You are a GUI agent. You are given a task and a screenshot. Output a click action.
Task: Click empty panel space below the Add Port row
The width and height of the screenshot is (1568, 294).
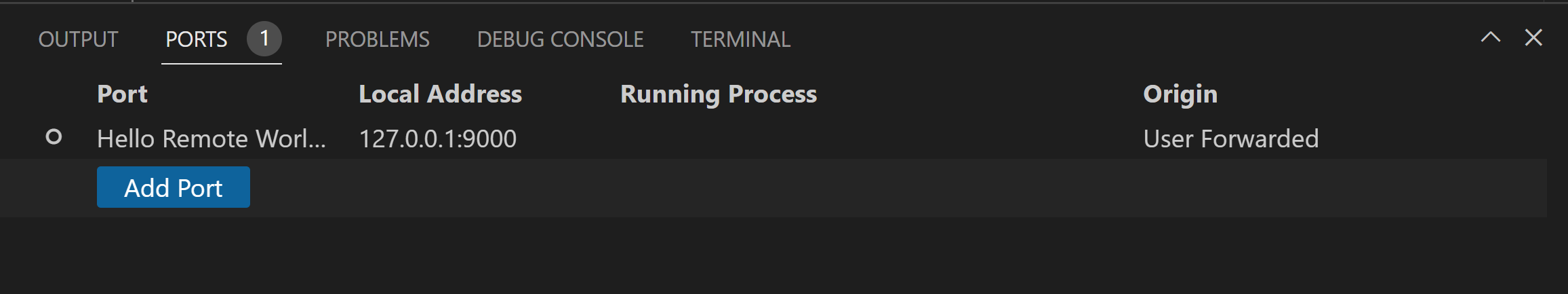780,256
